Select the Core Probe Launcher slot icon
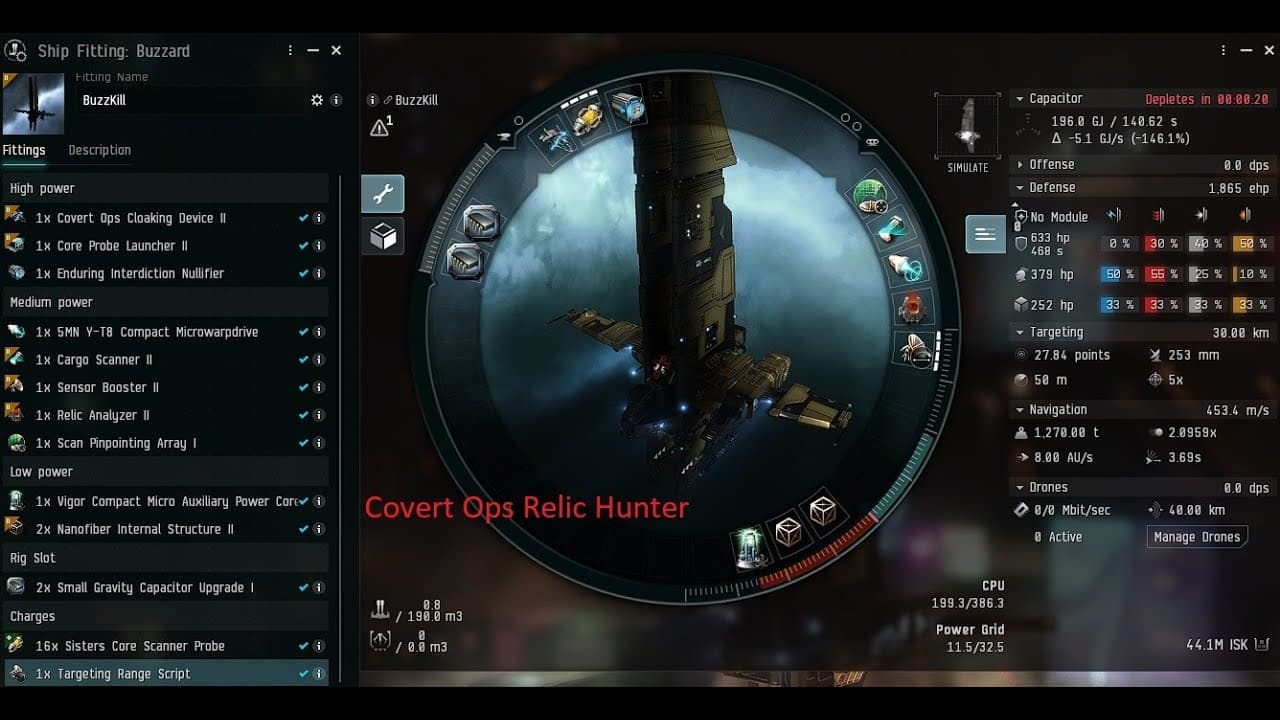1280x720 pixels. 589,119
